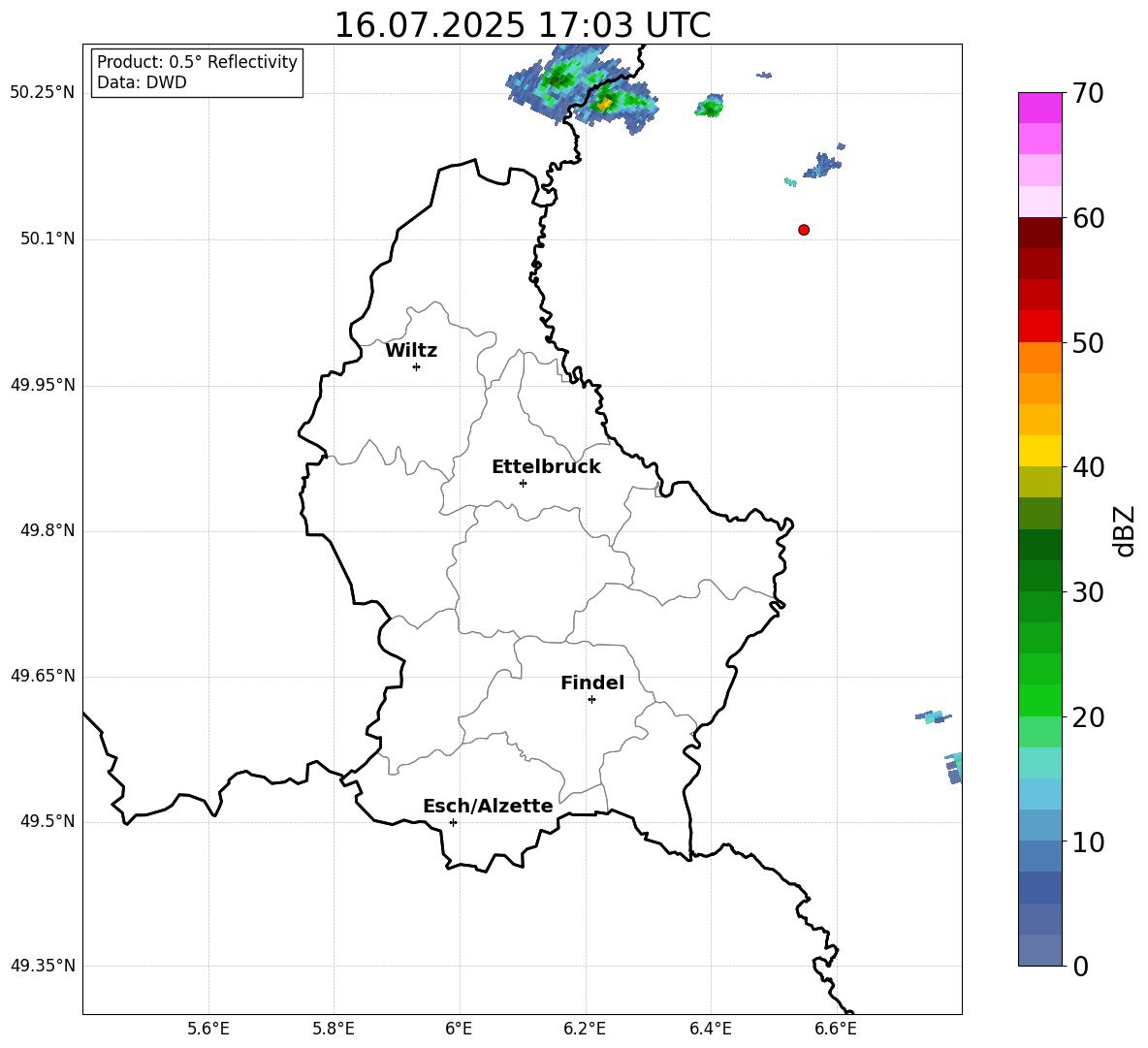
Task: Click the 5.6°E longitude label
Action: pyautogui.click(x=208, y=1029)
